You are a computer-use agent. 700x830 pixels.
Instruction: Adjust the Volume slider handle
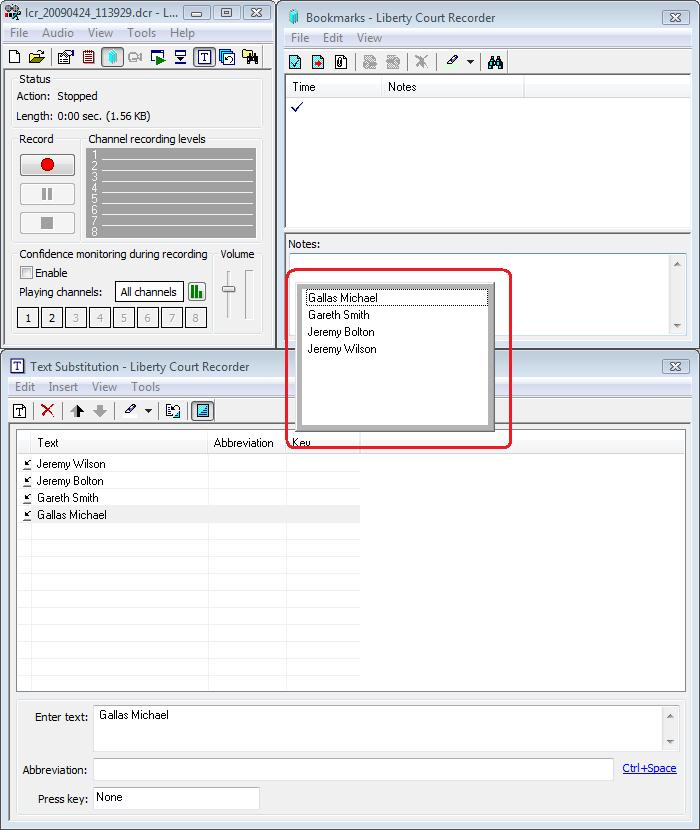229,289
